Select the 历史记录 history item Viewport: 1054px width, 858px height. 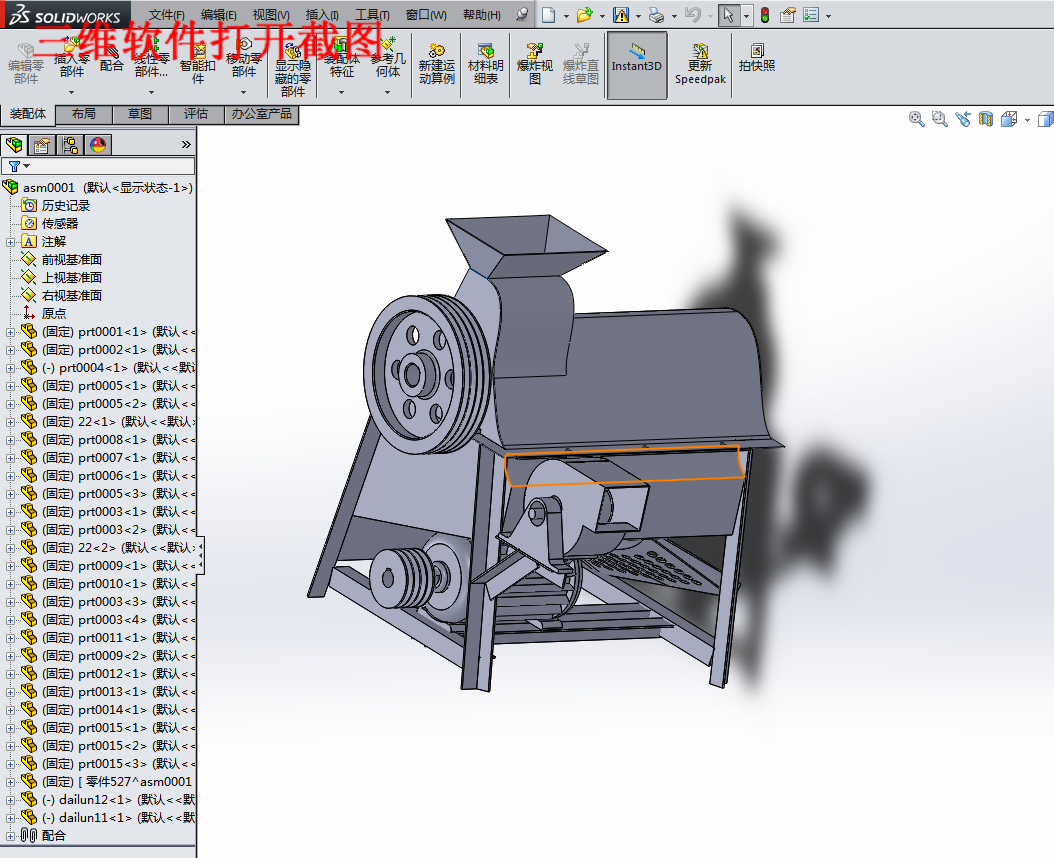tap(65, 206)
